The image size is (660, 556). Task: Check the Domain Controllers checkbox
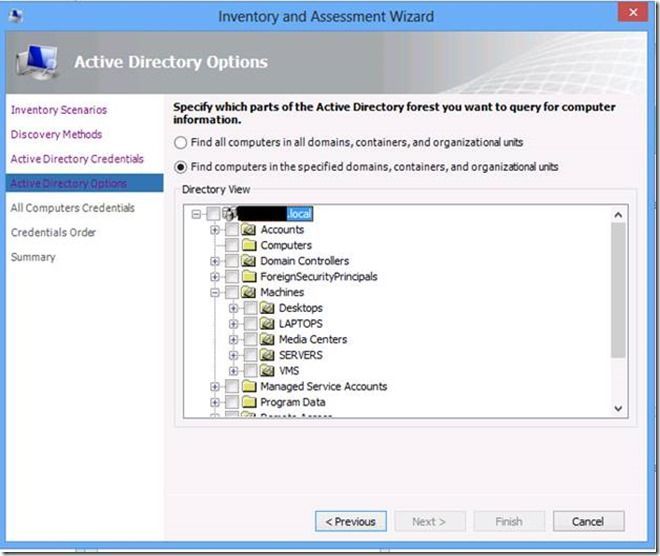point(232,261)
